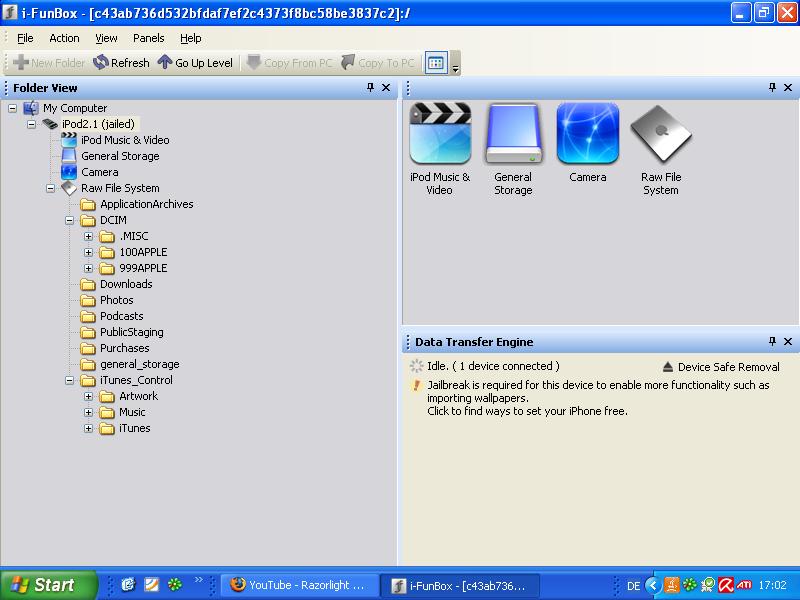Close the Data Transfer Engine panel
Viewport: 800px width, 600px height.
click(788, 341)
